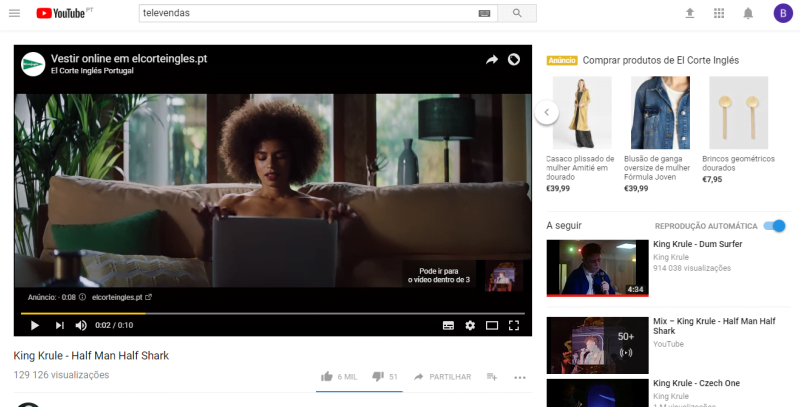Open the King Krule - Czech One title
Image resolution: width=800 pixels, height=407 pixels.
pyautogui.click(x=696, y=383)
